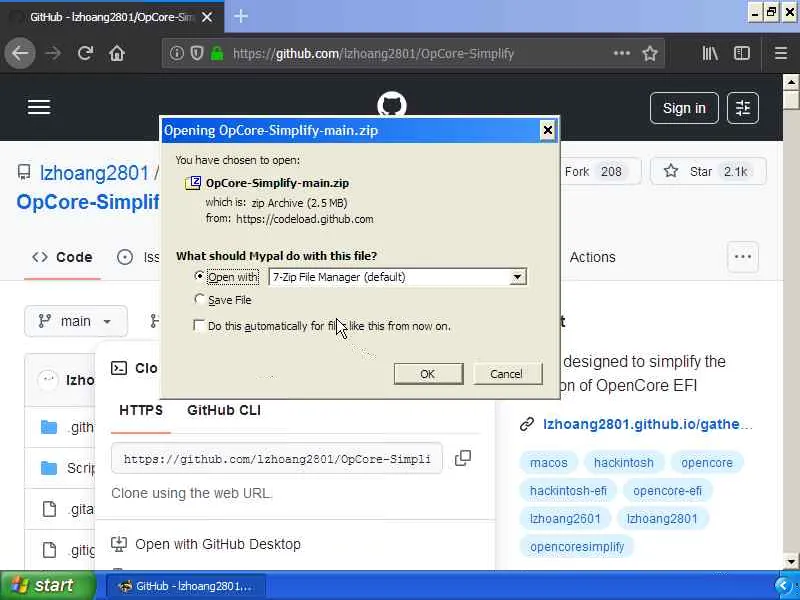Open GitHub's navigation hamburger menu
The height and width of the screenshot is (600, 800).
(x=39, y=107)
